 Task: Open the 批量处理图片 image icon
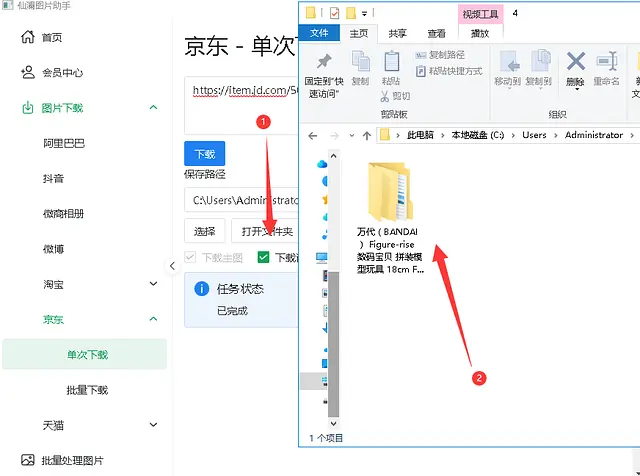[x=28, y=460]
